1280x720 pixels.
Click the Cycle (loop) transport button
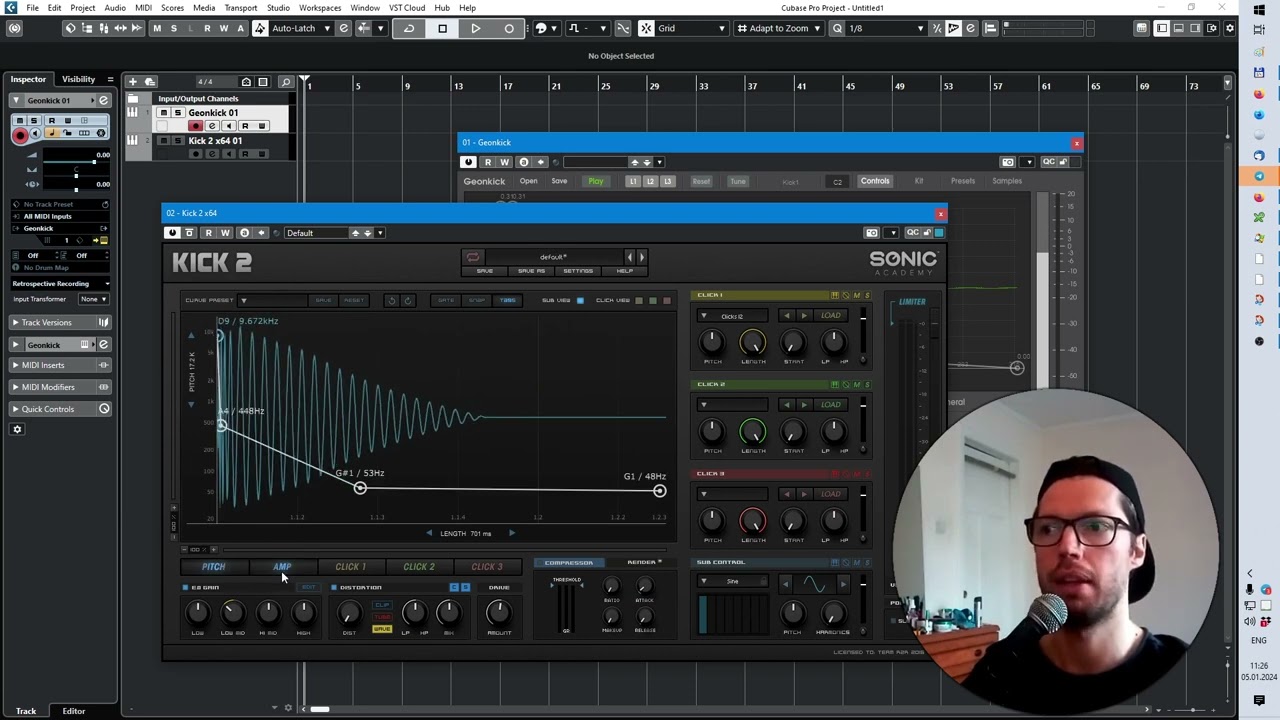tap(409, 28)
